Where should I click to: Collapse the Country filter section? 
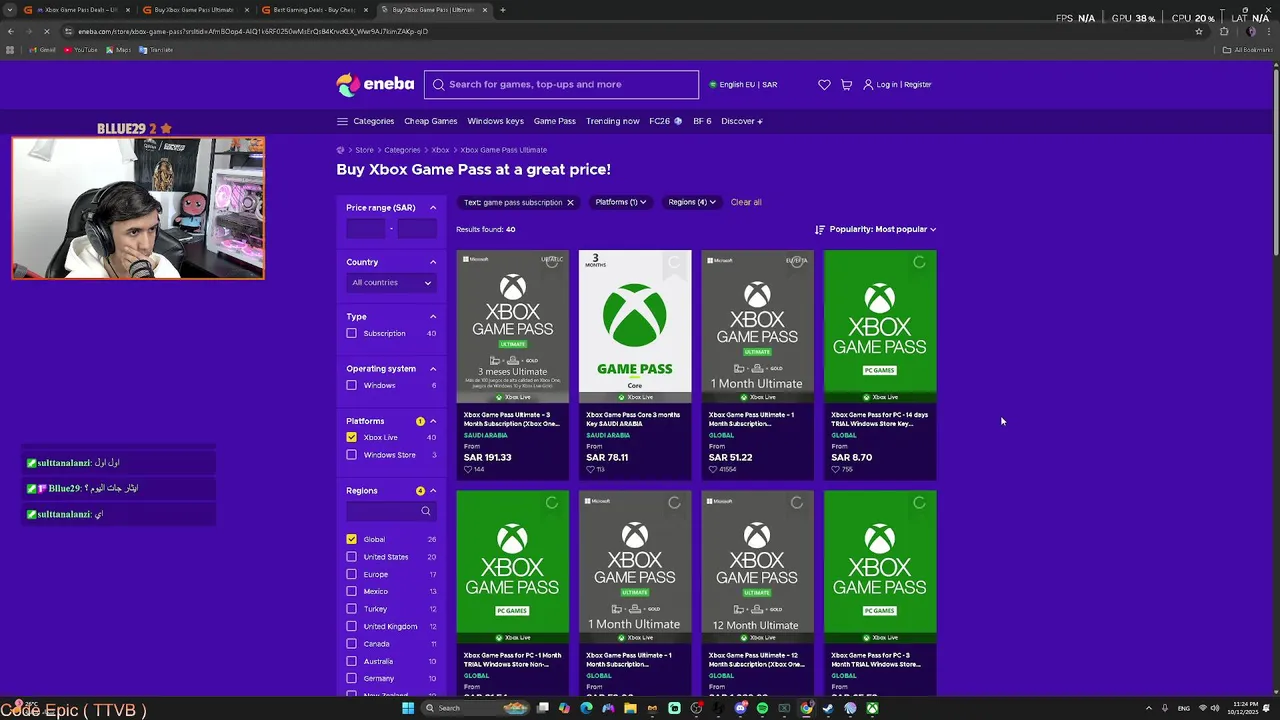point(433,262)
